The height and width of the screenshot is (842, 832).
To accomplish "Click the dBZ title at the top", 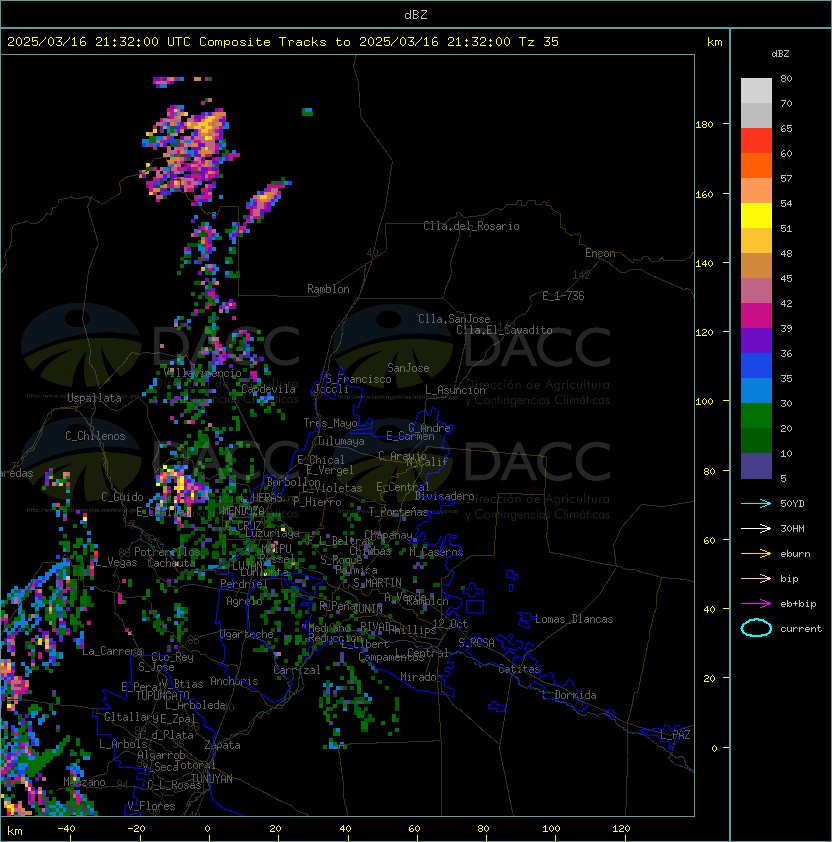I will click(416, 14).
